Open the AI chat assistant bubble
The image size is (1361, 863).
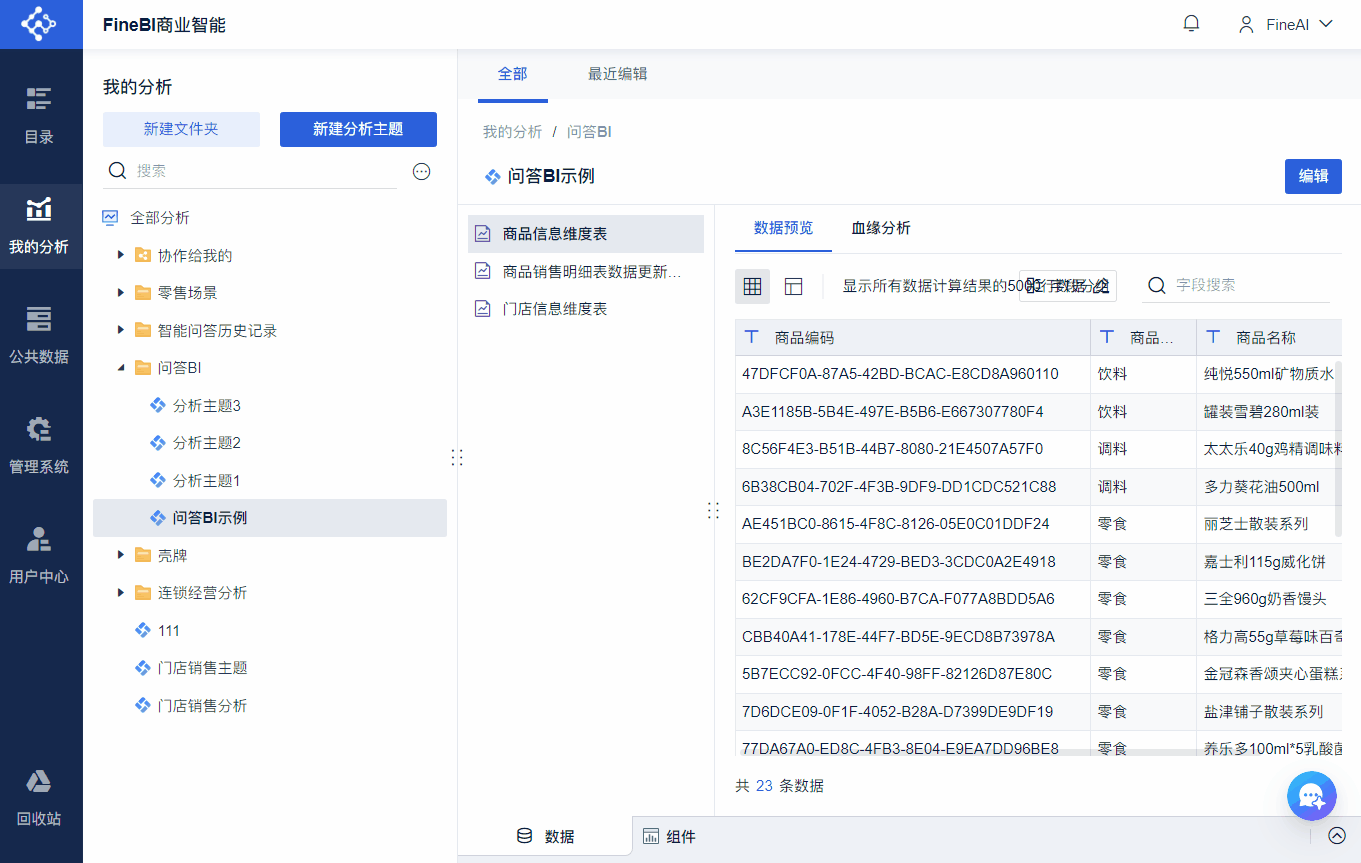point(1313,796)
